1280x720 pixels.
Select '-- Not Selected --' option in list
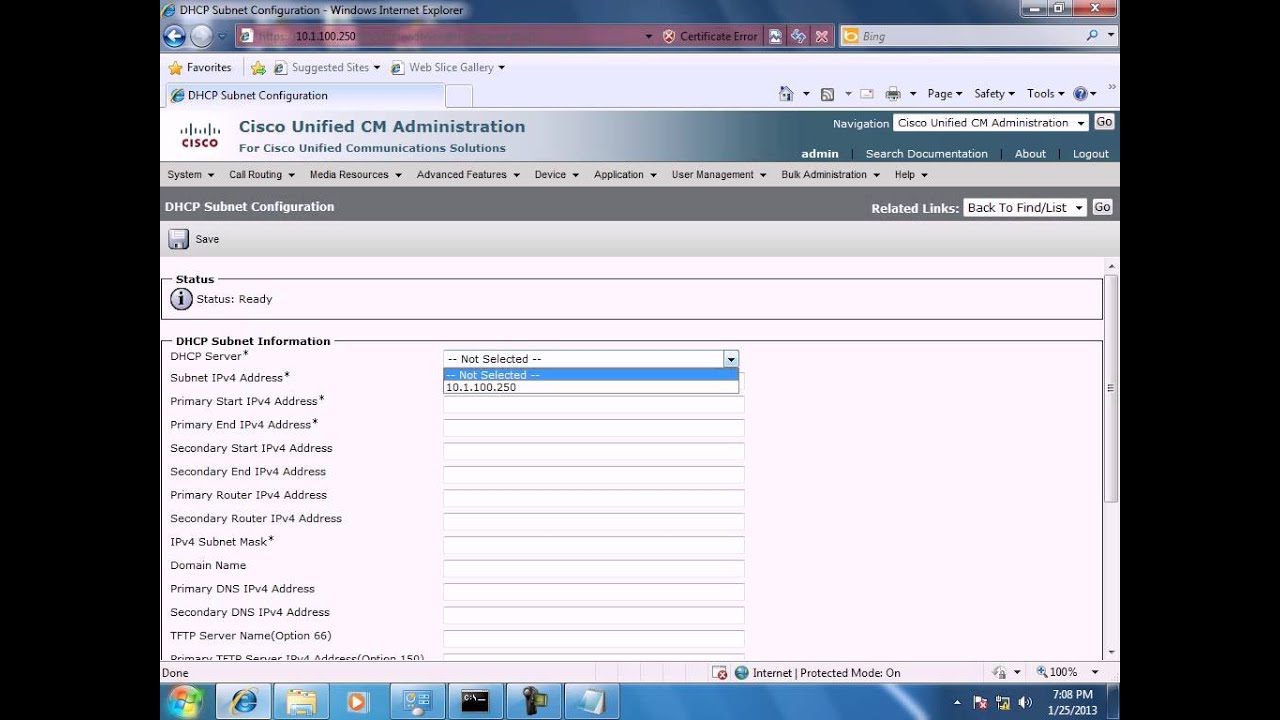pyautogui.click(x=591, y=375)
